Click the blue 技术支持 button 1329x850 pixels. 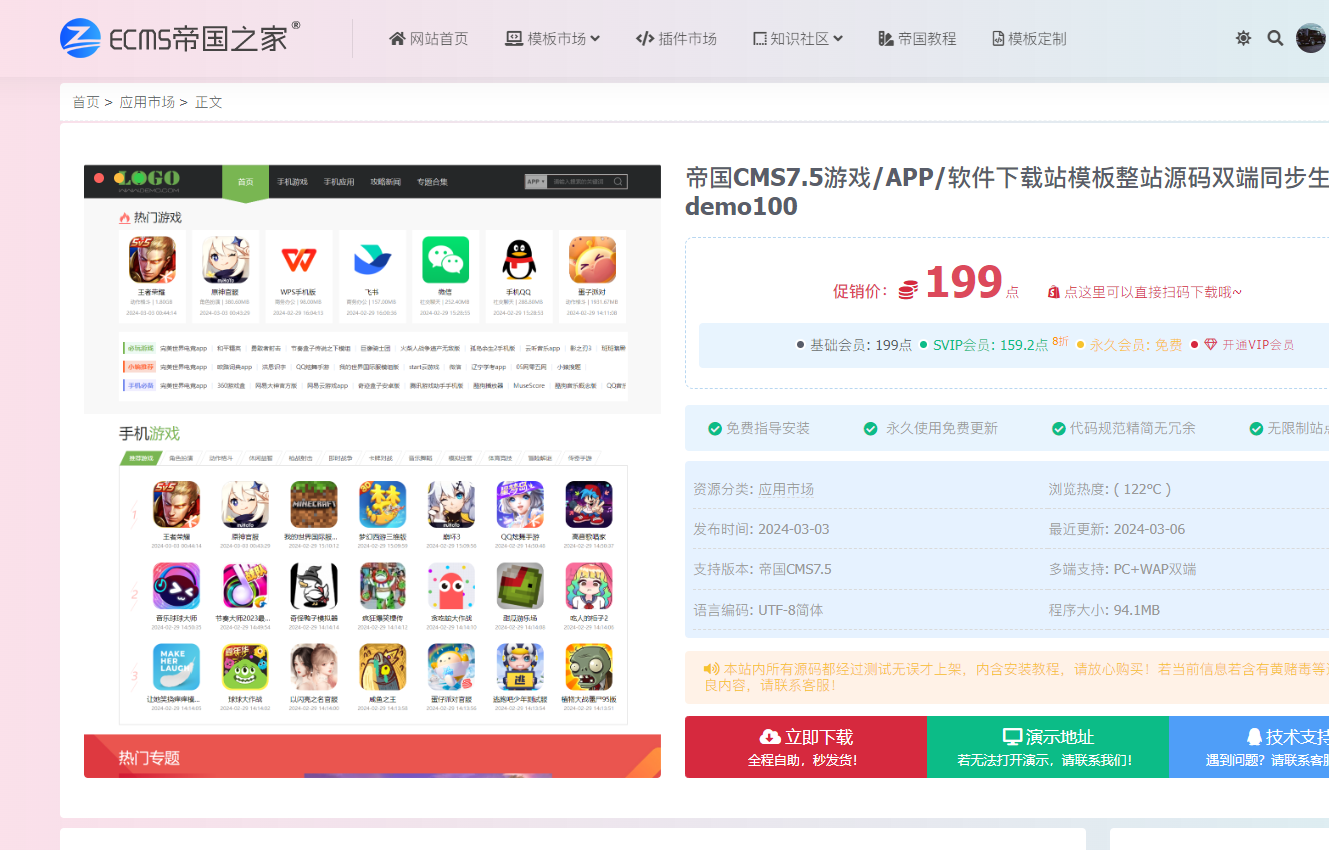(x=1249, y=747)
